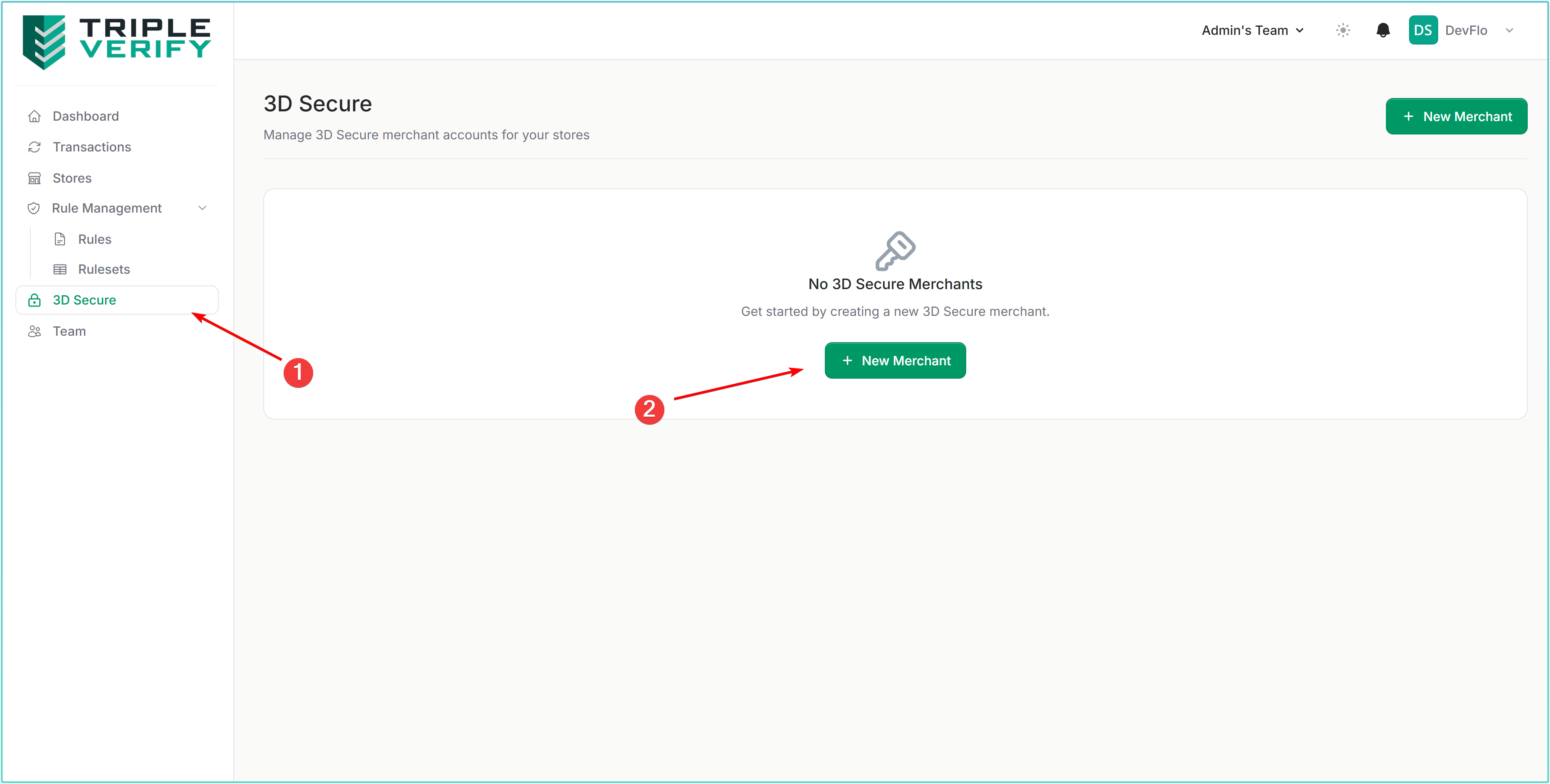Screen dimensions: 1550x784
Task: Collapse the Rule Management chevron
Action: [x=202, y=208]
